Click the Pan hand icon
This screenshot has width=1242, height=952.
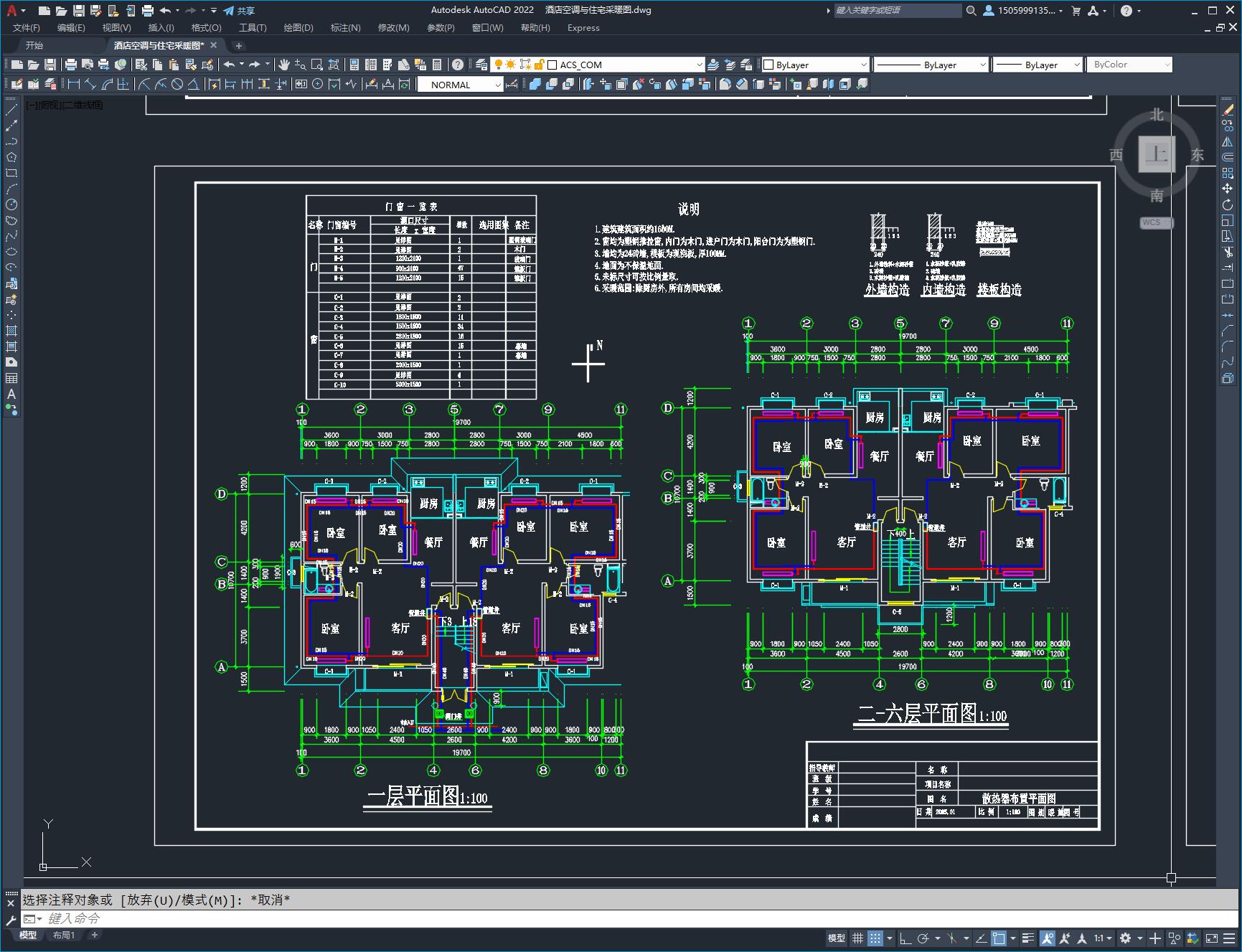click(284, 65)
